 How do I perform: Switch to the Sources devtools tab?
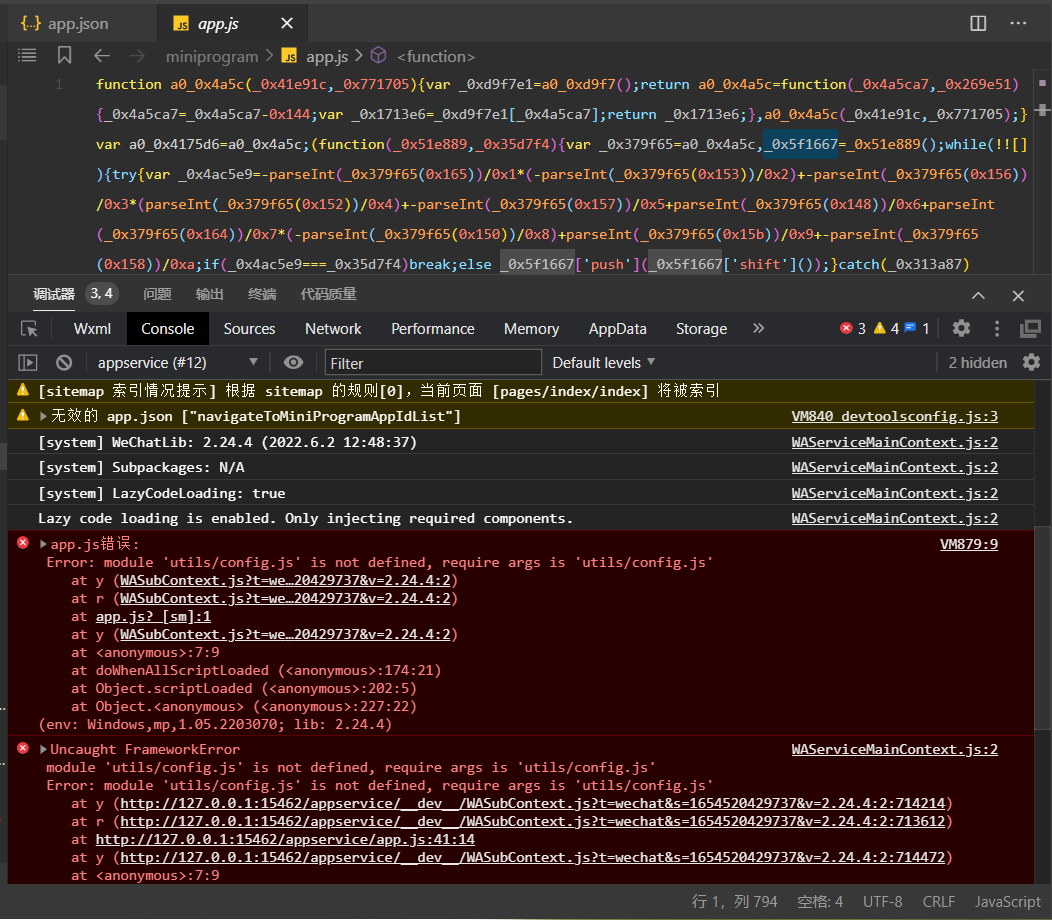click(249, 329)
